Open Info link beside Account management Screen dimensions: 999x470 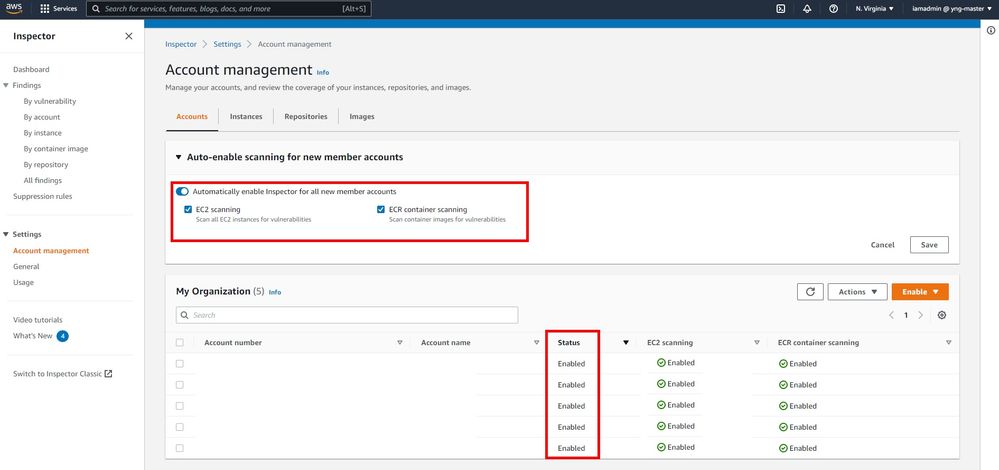coord(323,73)
